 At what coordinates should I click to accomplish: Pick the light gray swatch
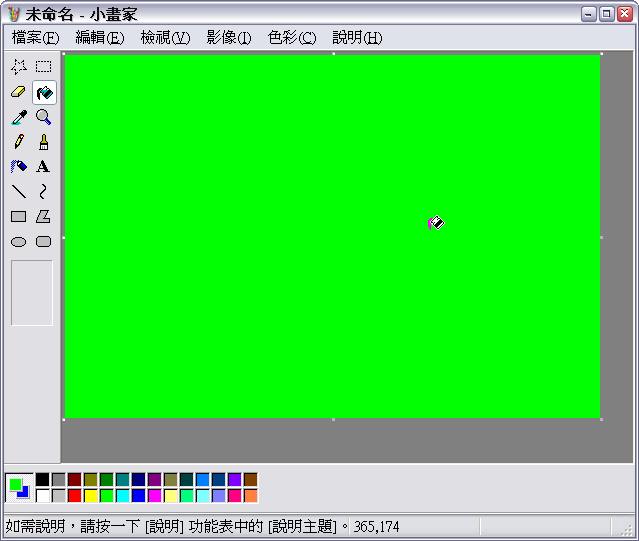[x=59, y=496]
